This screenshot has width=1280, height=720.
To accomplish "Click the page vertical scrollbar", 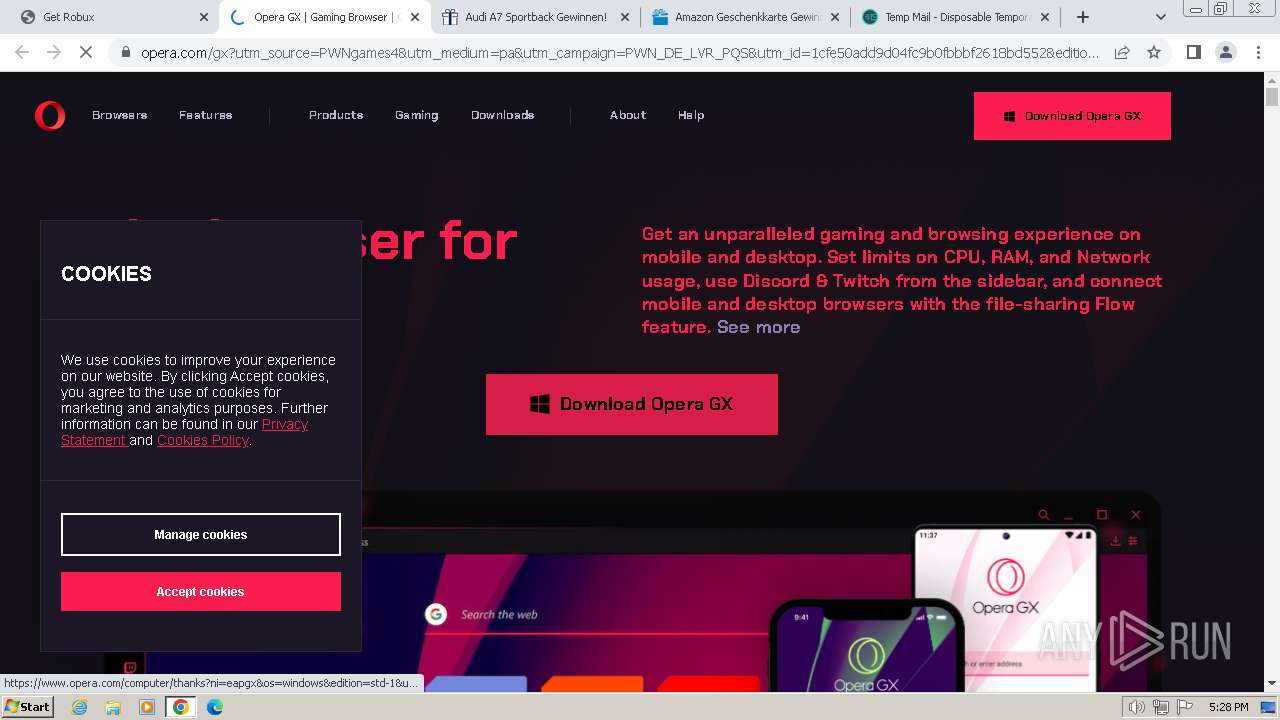I will click(x=1272, y=97).
